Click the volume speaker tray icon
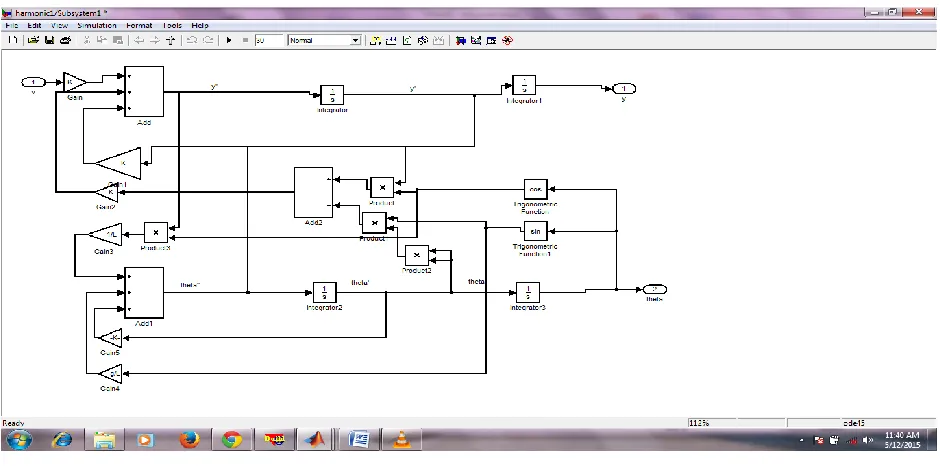Viewport: 940px width, 466px height. (x=867, y=440)
